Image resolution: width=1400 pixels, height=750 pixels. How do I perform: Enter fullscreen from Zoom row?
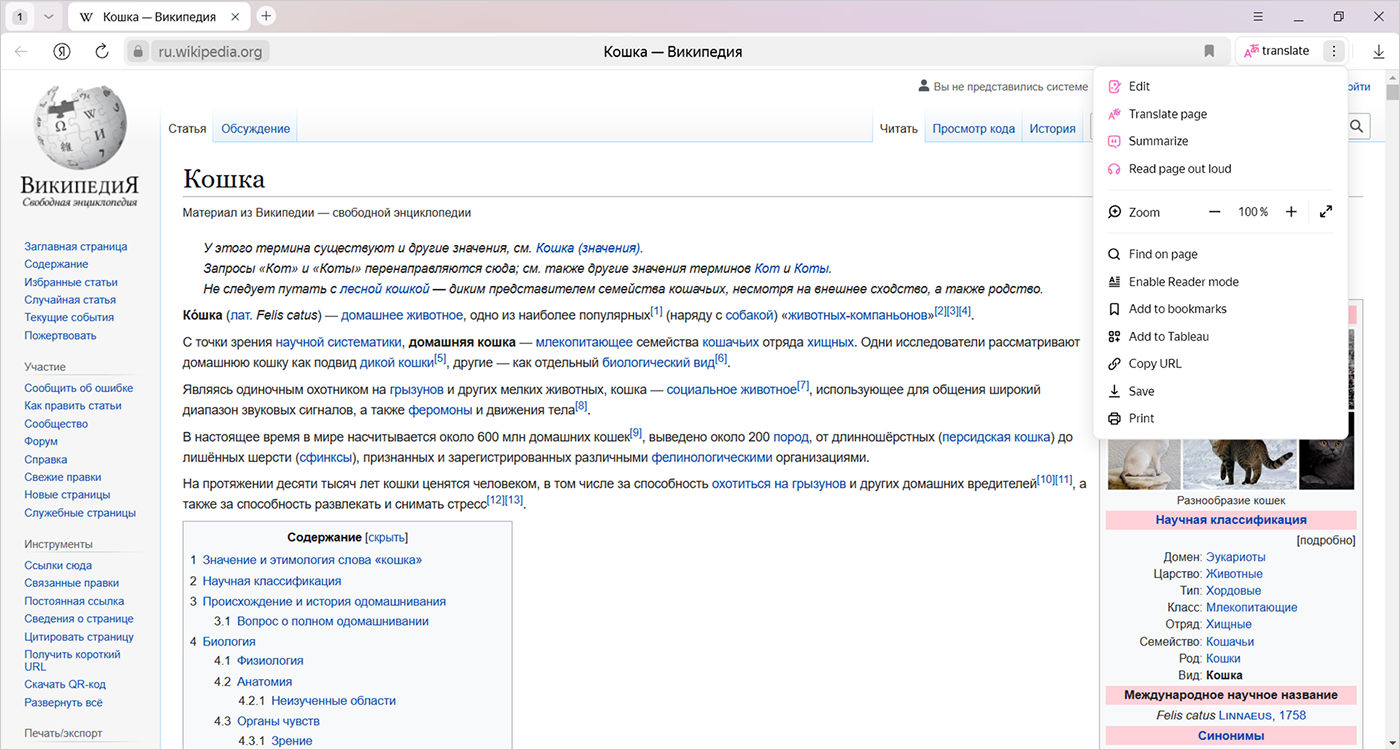click(1326, 212)
